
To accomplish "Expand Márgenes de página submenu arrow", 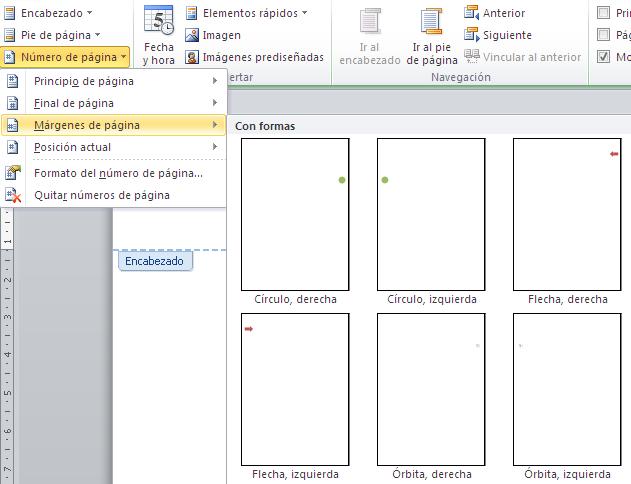I will pos(215,125).
